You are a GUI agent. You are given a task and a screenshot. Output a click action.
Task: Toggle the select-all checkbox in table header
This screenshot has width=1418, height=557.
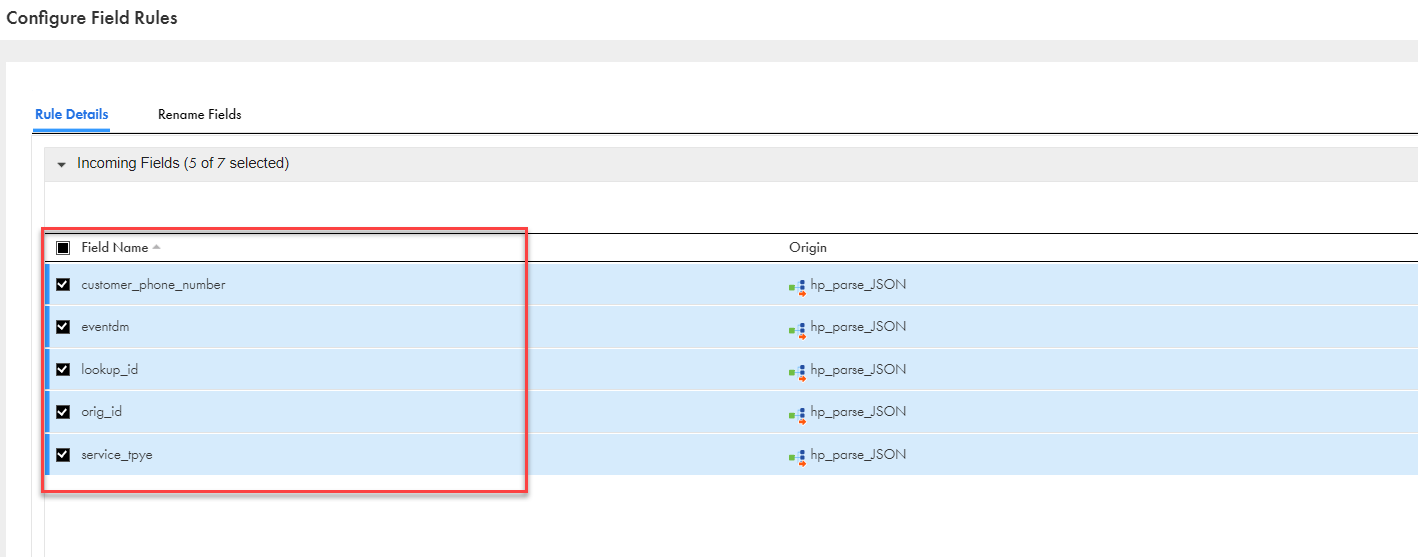tap(63, 248)
